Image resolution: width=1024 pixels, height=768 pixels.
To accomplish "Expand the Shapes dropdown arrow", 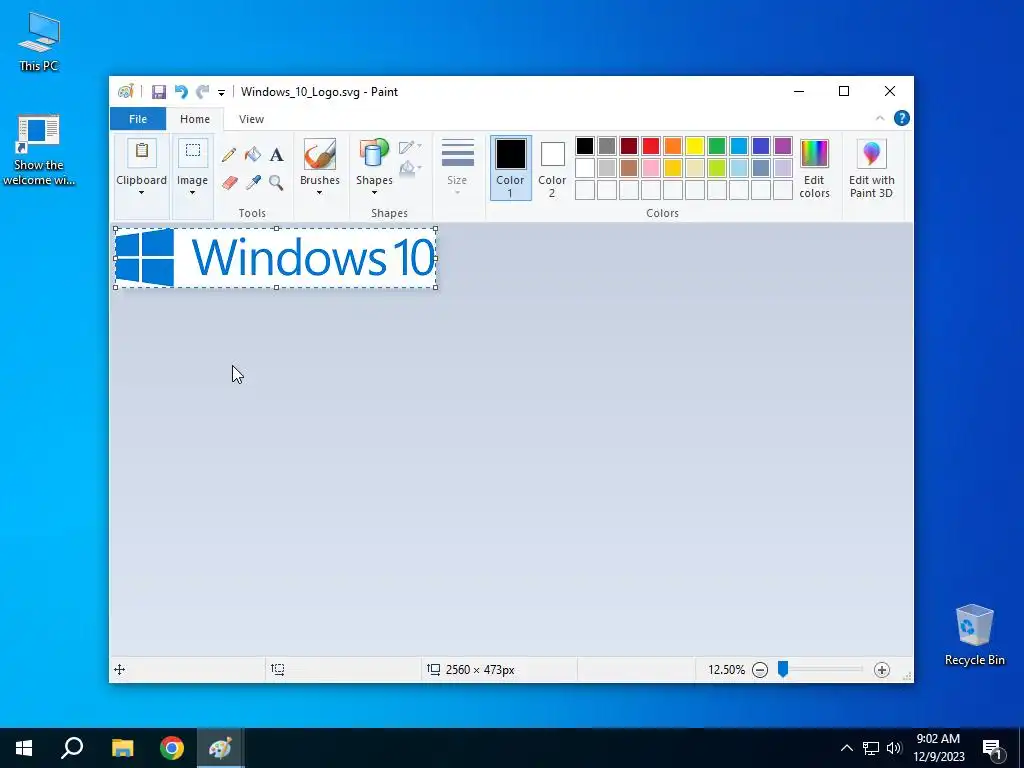I will tap(374, 193).
